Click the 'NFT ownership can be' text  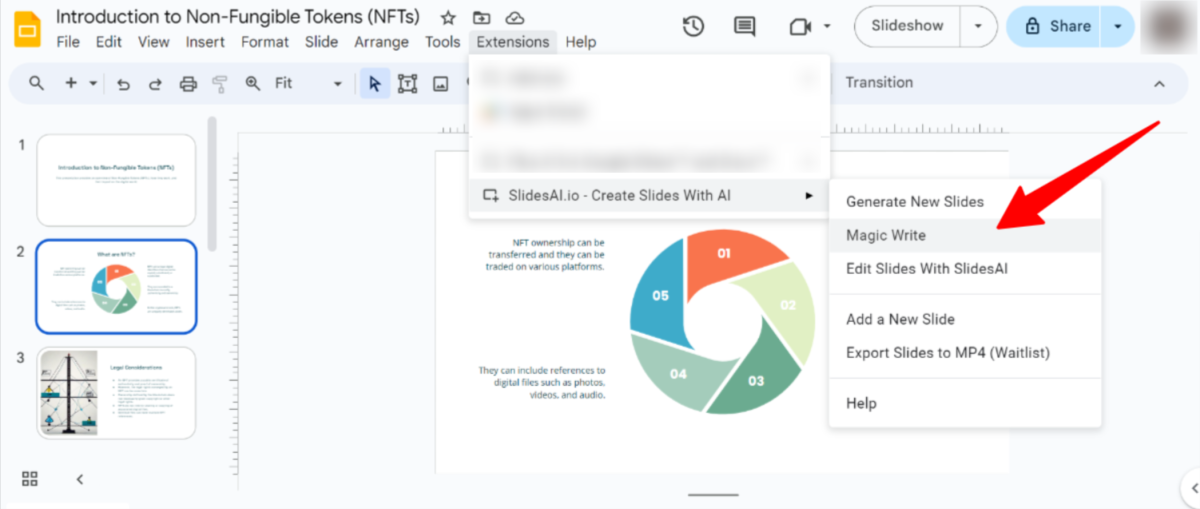click(558, 241)
